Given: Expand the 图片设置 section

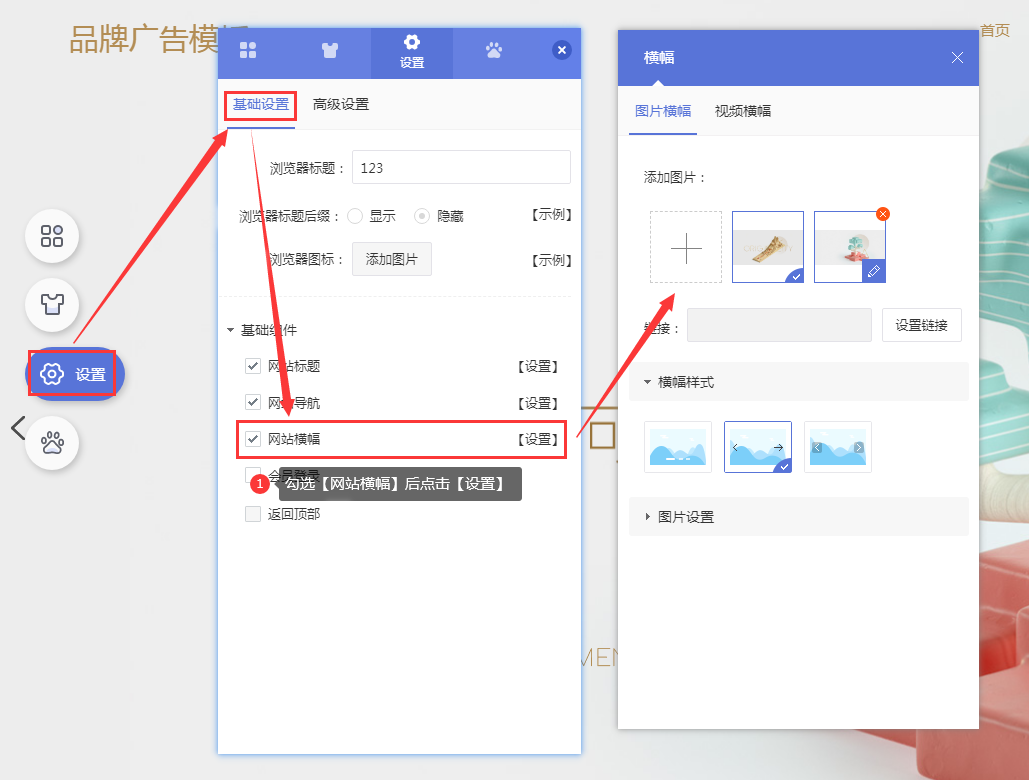Looking at the screenshot, I should 648,517.
